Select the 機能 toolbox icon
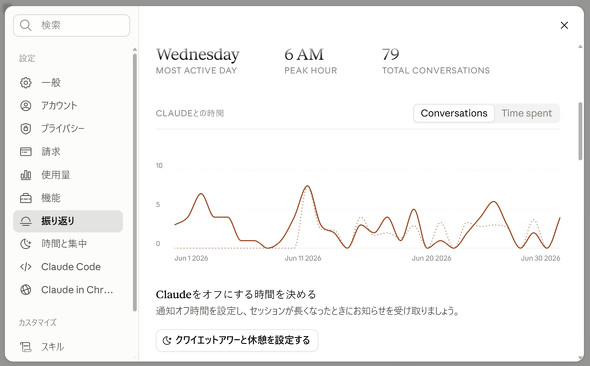 26,198
